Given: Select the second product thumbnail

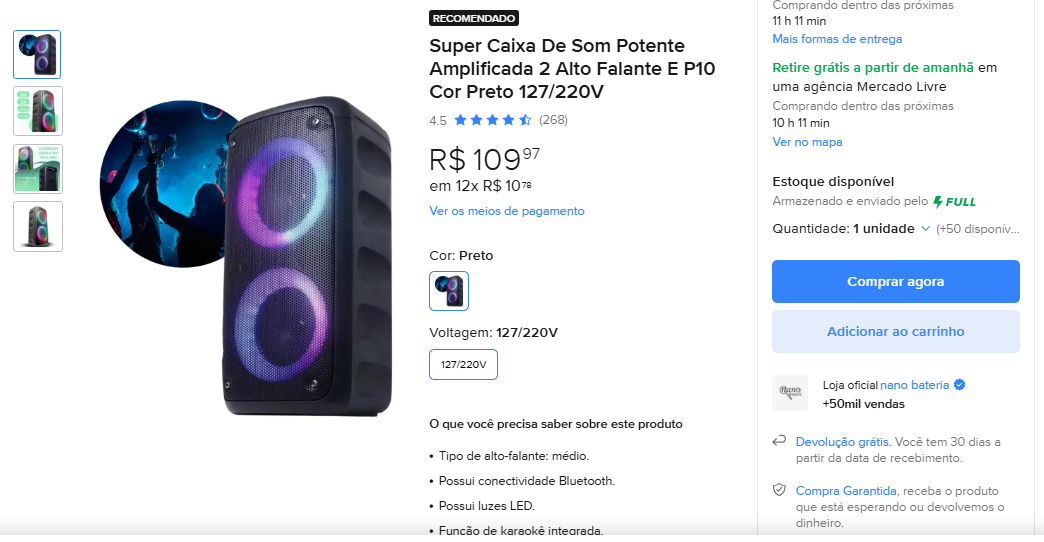Looking at the screenshot, I should pos(38,111).
